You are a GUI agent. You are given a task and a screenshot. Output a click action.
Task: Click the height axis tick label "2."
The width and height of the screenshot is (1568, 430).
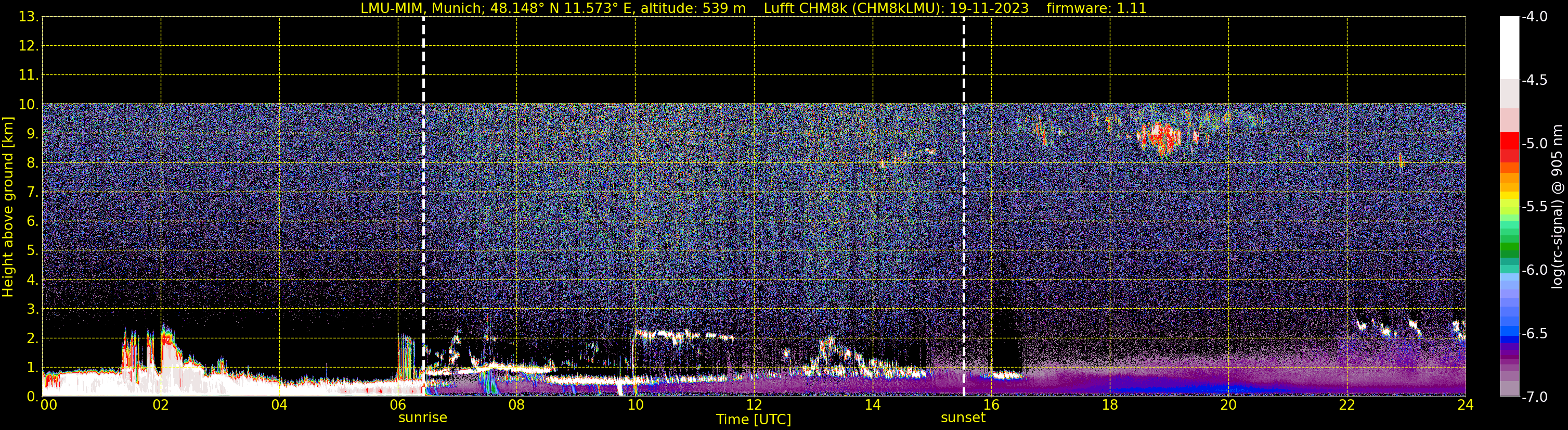(32, 338)
